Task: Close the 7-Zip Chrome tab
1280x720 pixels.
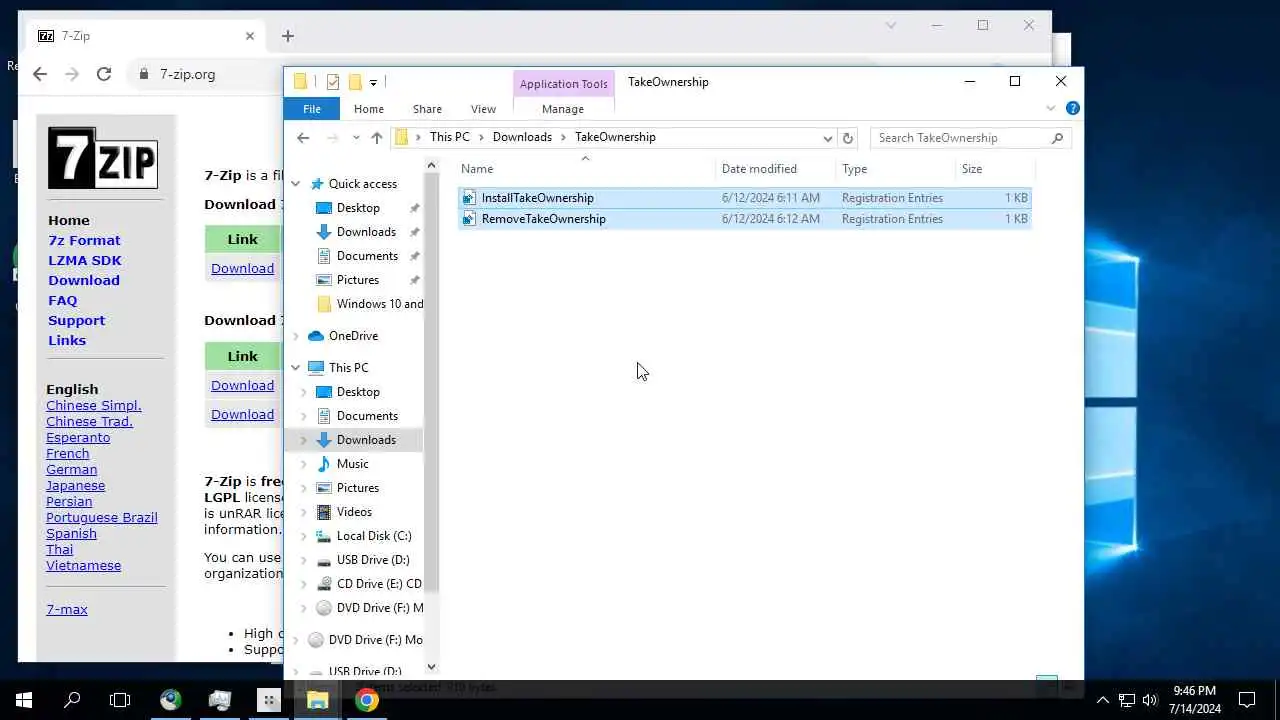Action: tap(250, 36)
